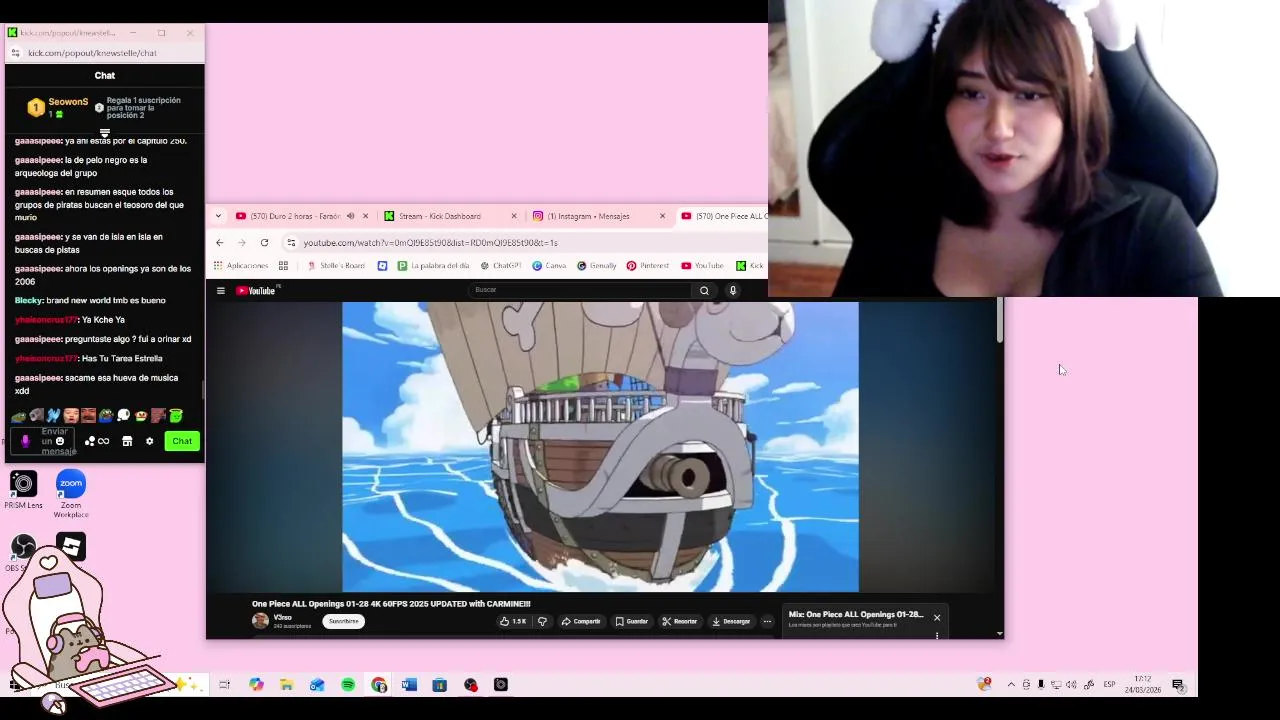Open Stelle's Board bookmark

336,266
